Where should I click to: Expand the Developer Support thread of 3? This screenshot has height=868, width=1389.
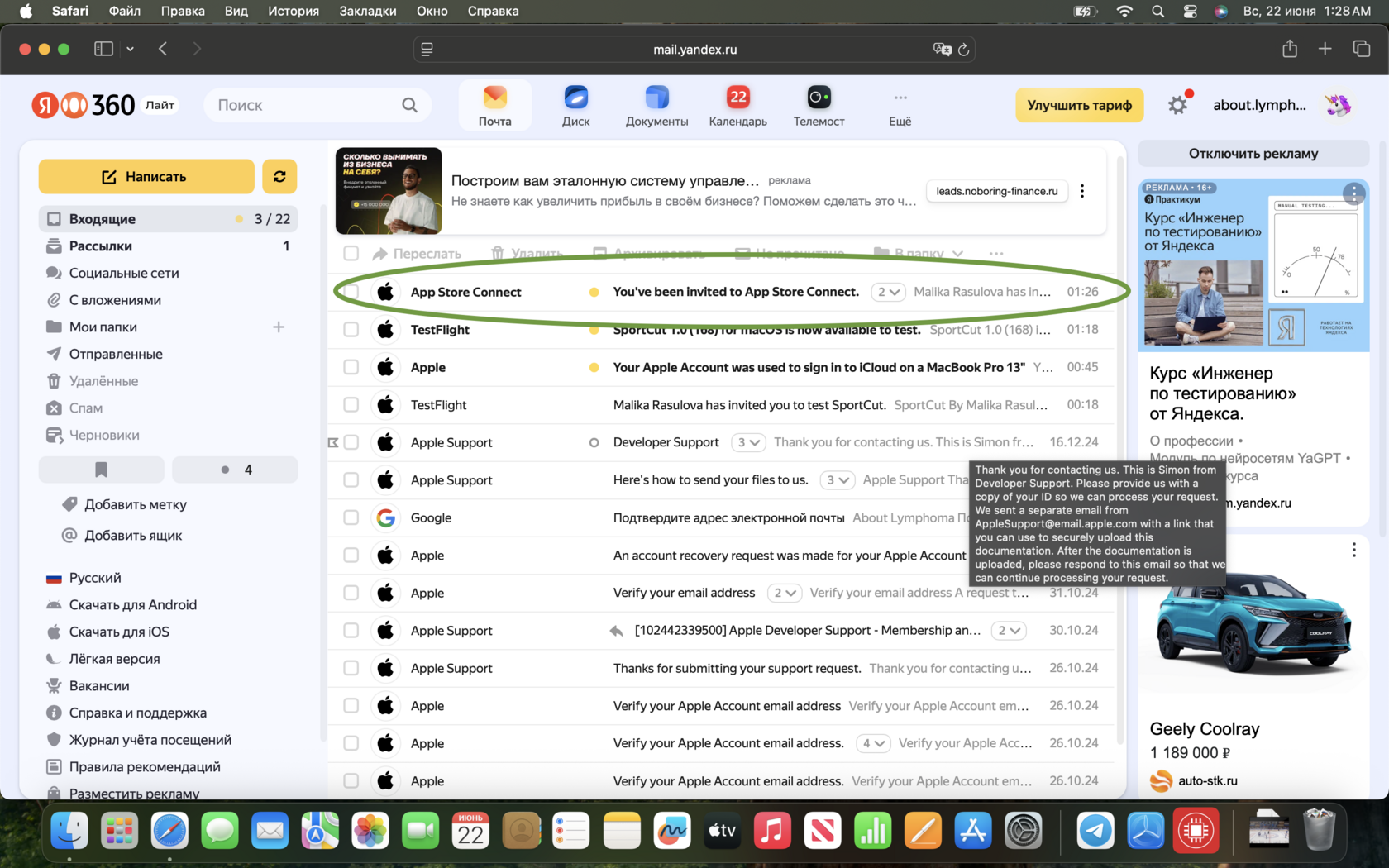748,442
